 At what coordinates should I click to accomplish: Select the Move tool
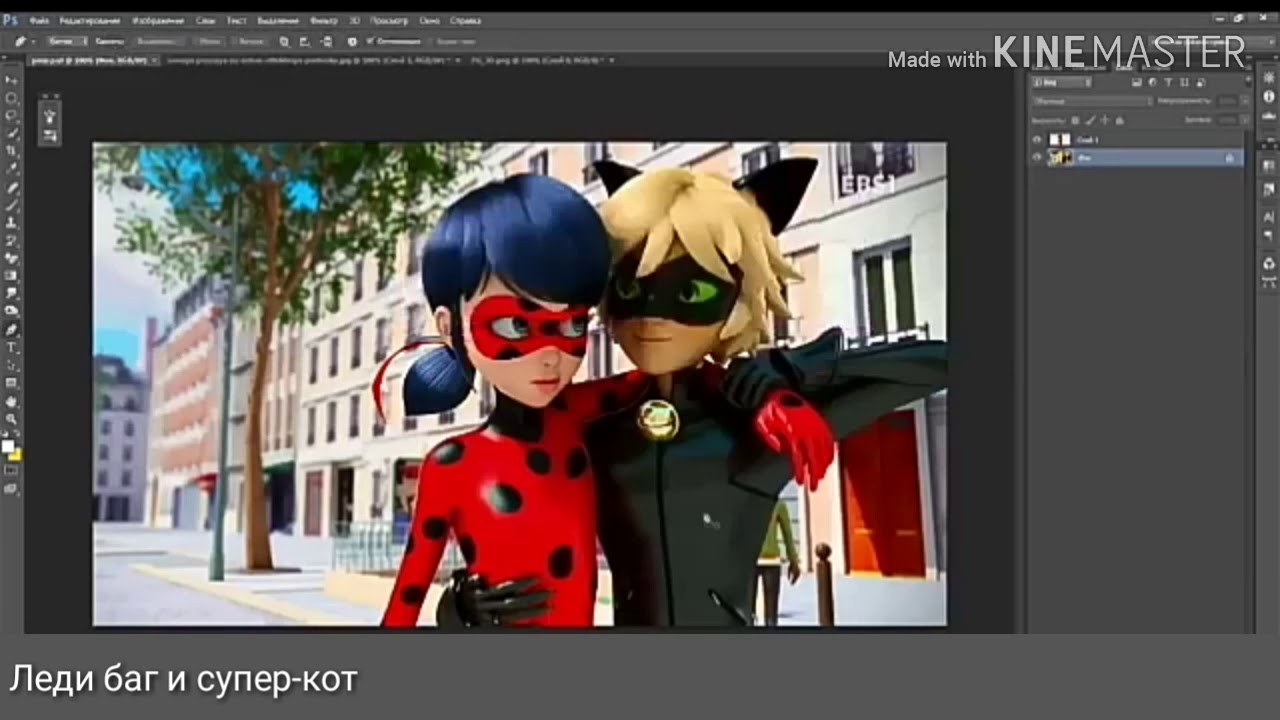(x=11, y=80)
